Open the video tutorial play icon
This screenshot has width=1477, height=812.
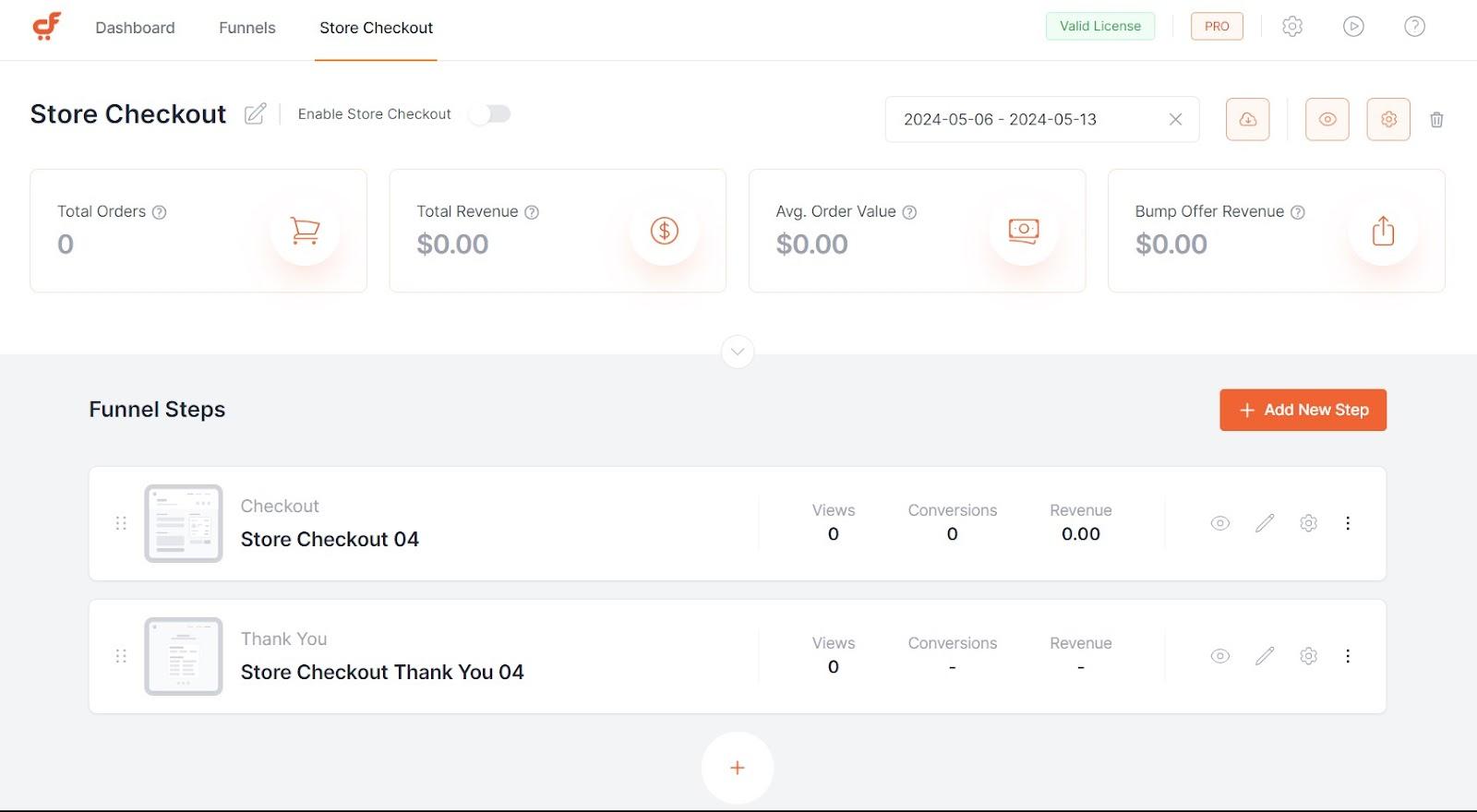click(x=1353, y=26)
